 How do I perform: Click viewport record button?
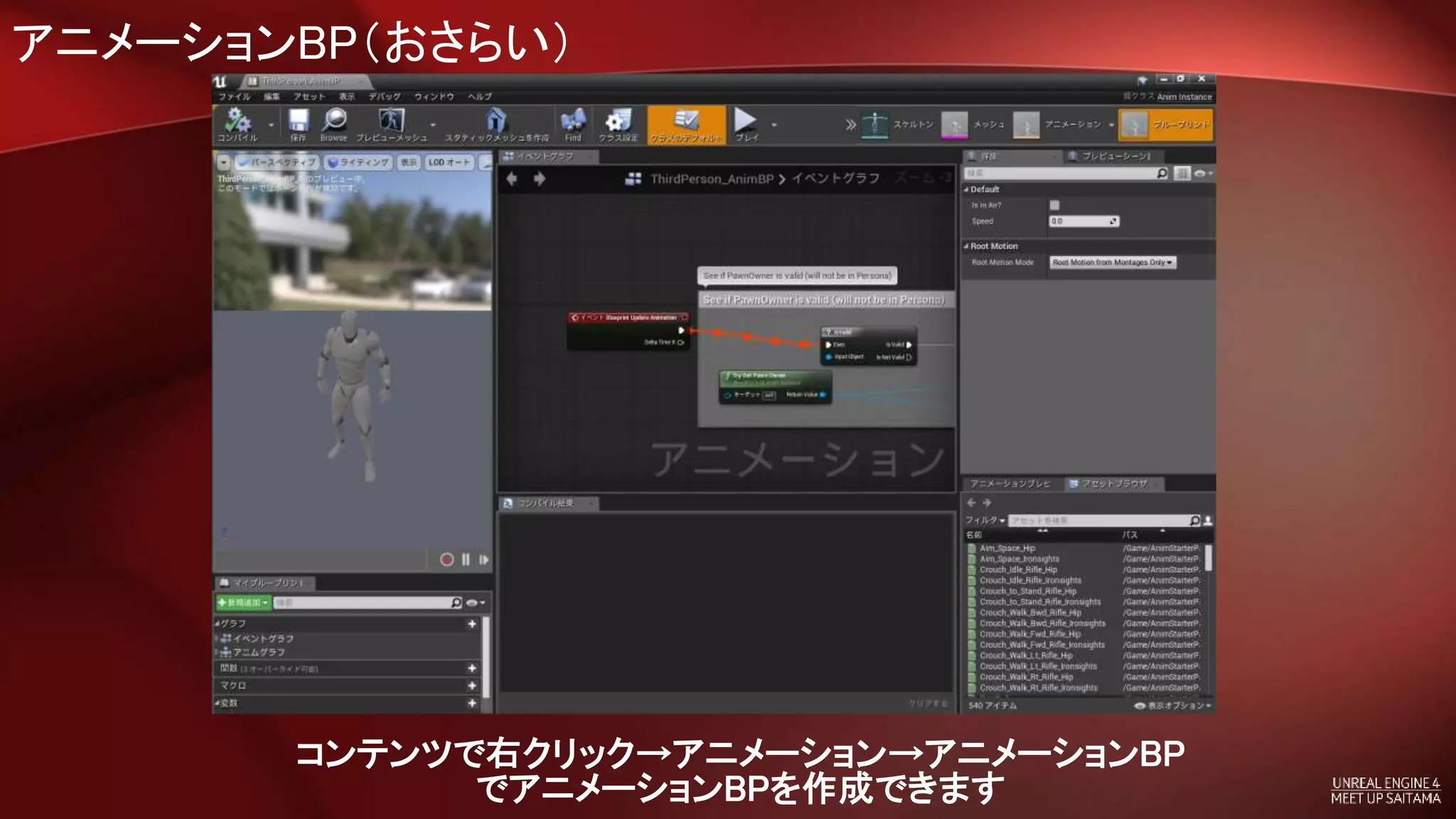pyautogui.click(x=446, y=560)
